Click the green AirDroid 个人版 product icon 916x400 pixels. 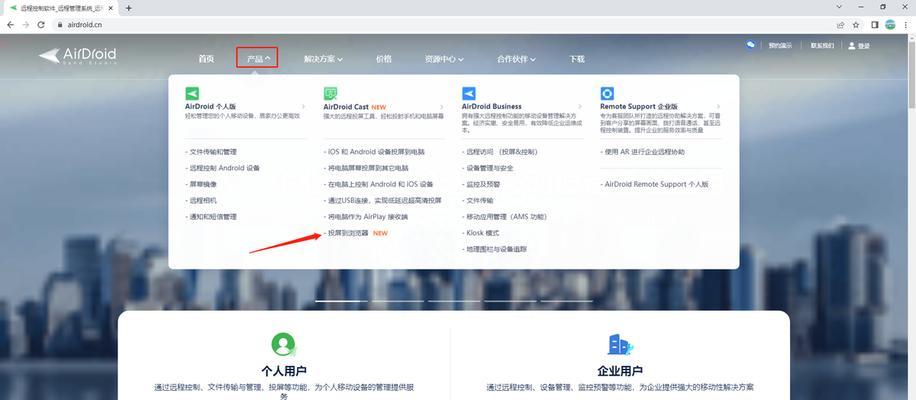[x=192, y=93]
